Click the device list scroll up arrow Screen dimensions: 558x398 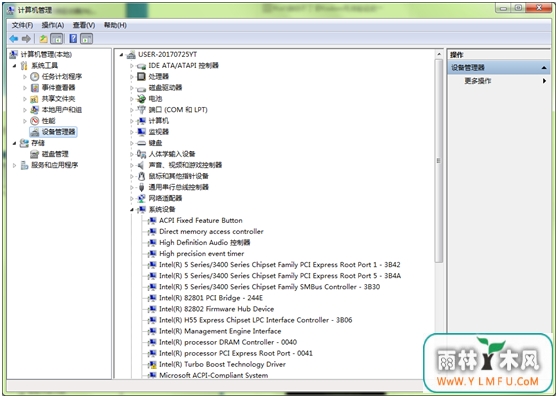point(439,54)
